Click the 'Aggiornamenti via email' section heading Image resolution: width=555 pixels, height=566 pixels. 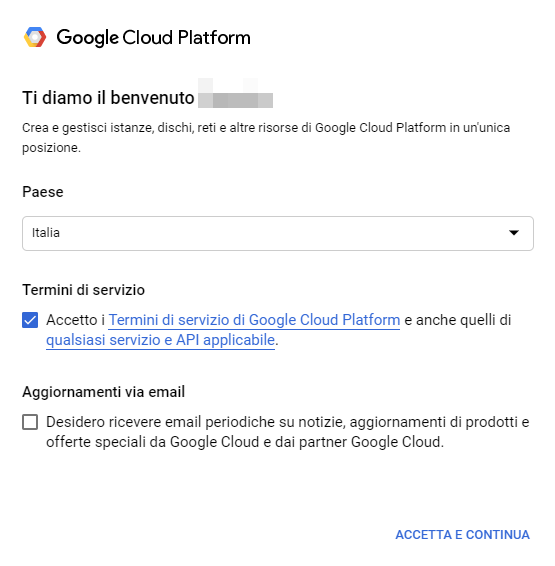pyautogui.click(x=104, y=392)
